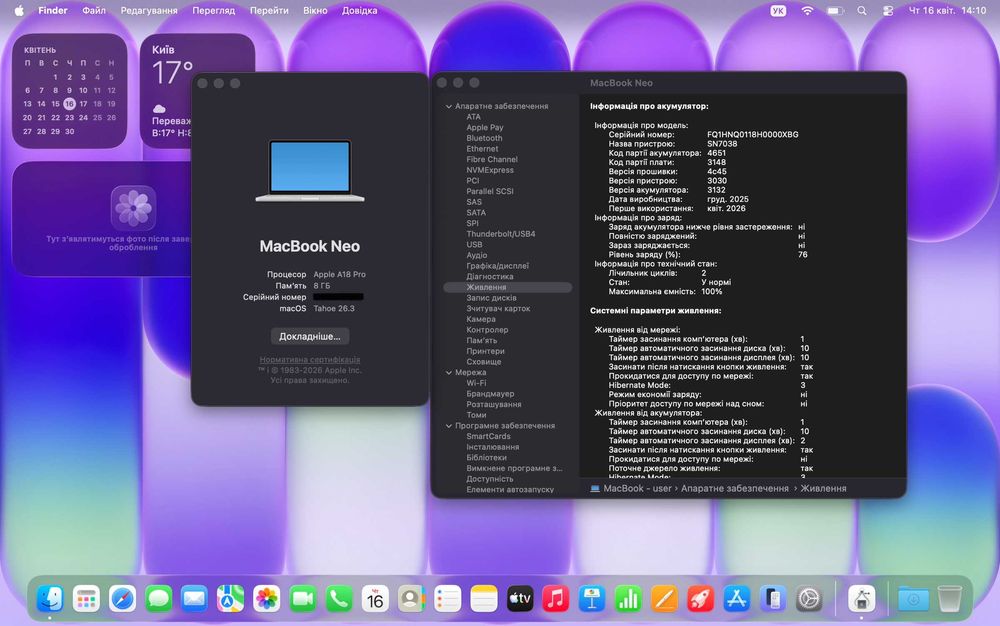
Task: Open the App Store in the Dock
Action: pos(737,599)
